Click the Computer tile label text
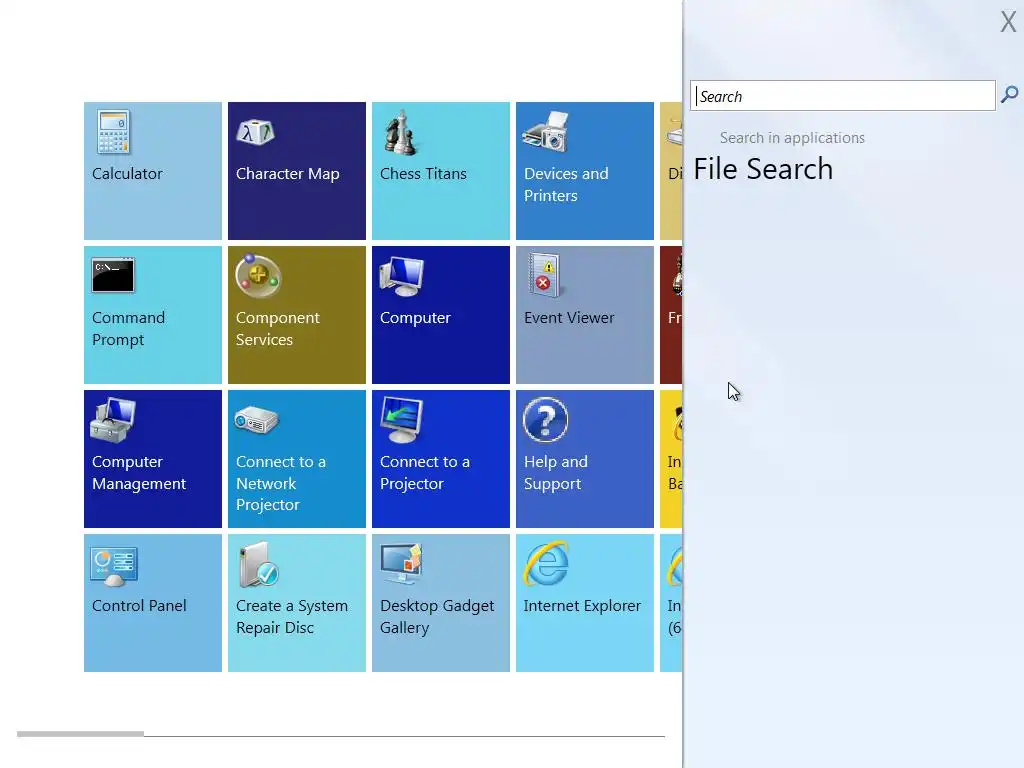1024x768 pixels. pos(415,318)
